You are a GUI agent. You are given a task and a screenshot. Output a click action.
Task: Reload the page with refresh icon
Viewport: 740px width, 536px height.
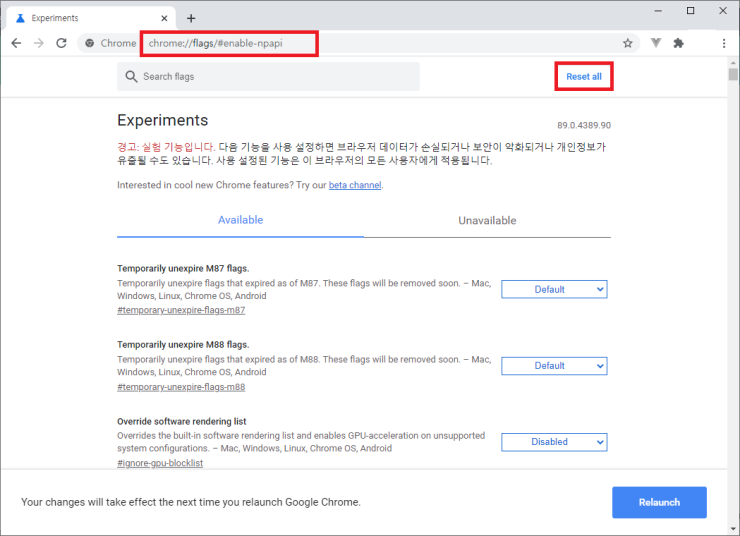click(61, 43)
